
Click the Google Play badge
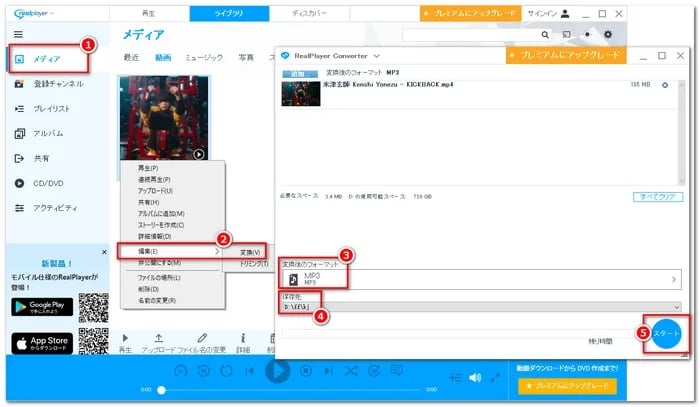[42, 307]
